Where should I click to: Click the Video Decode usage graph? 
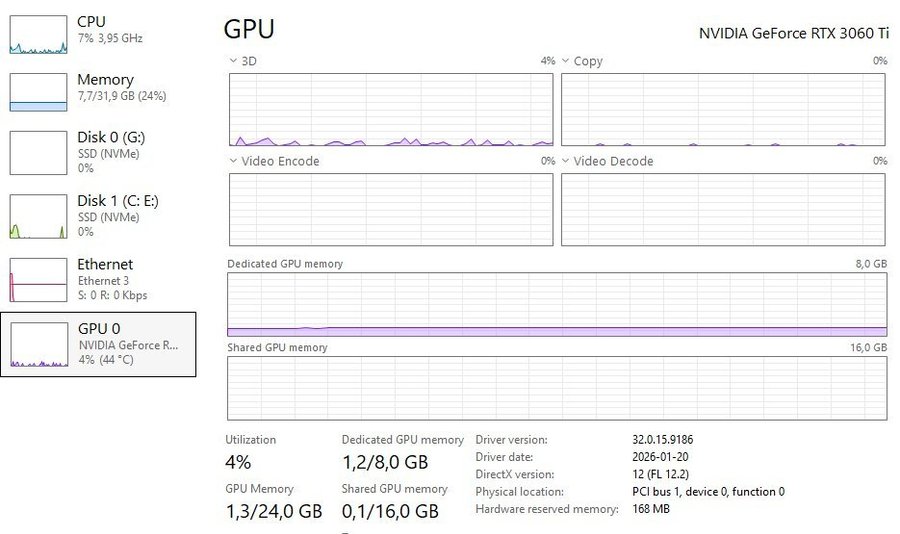[723, 209]
